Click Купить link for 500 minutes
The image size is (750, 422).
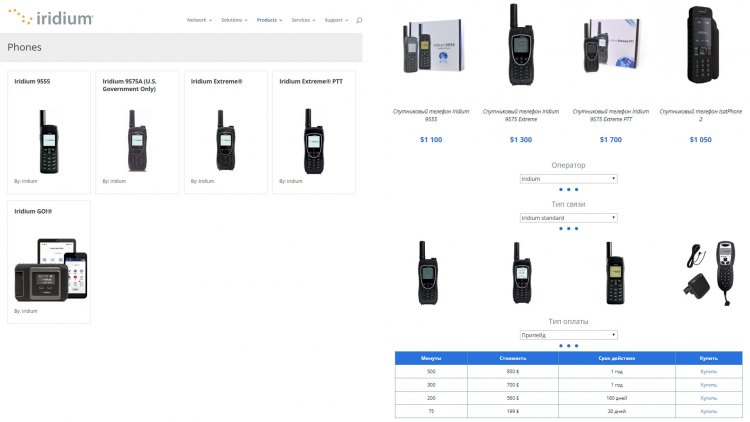[708, 371]
